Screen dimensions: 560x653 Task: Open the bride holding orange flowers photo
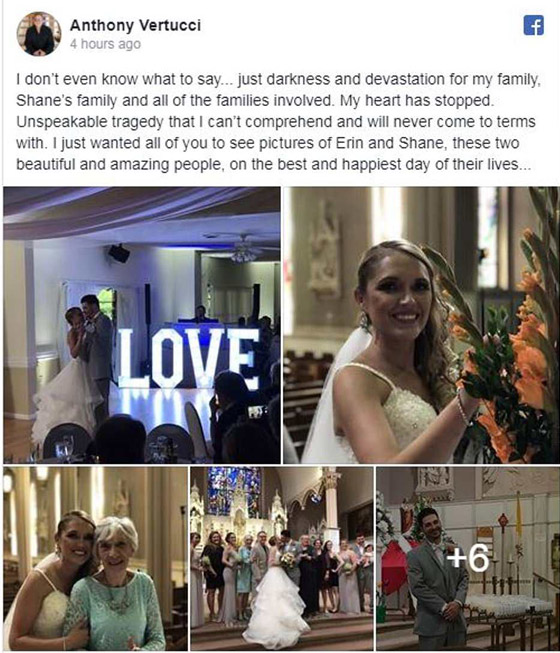421,325
